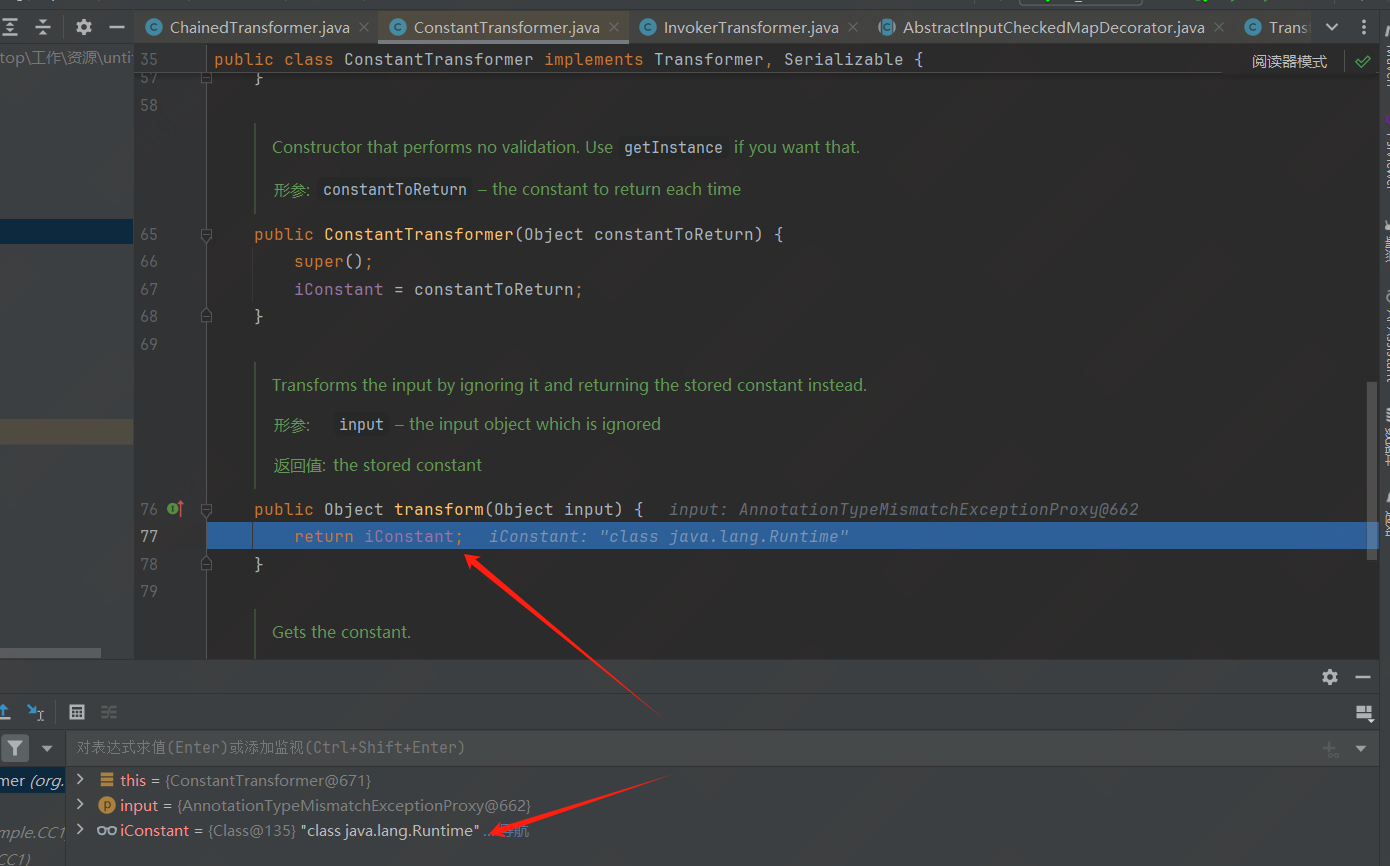
Task: Click the sticky class declaration line 35
Action: [x=569, y=60]
